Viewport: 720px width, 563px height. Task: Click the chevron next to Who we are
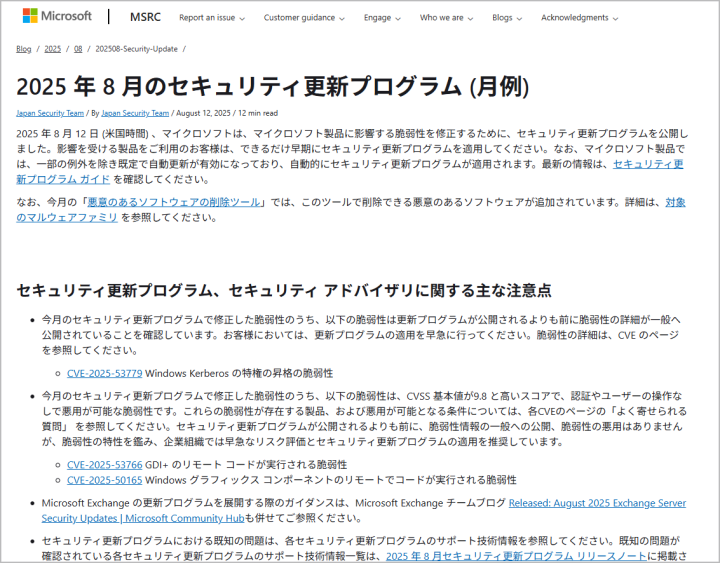coord(470,19)
